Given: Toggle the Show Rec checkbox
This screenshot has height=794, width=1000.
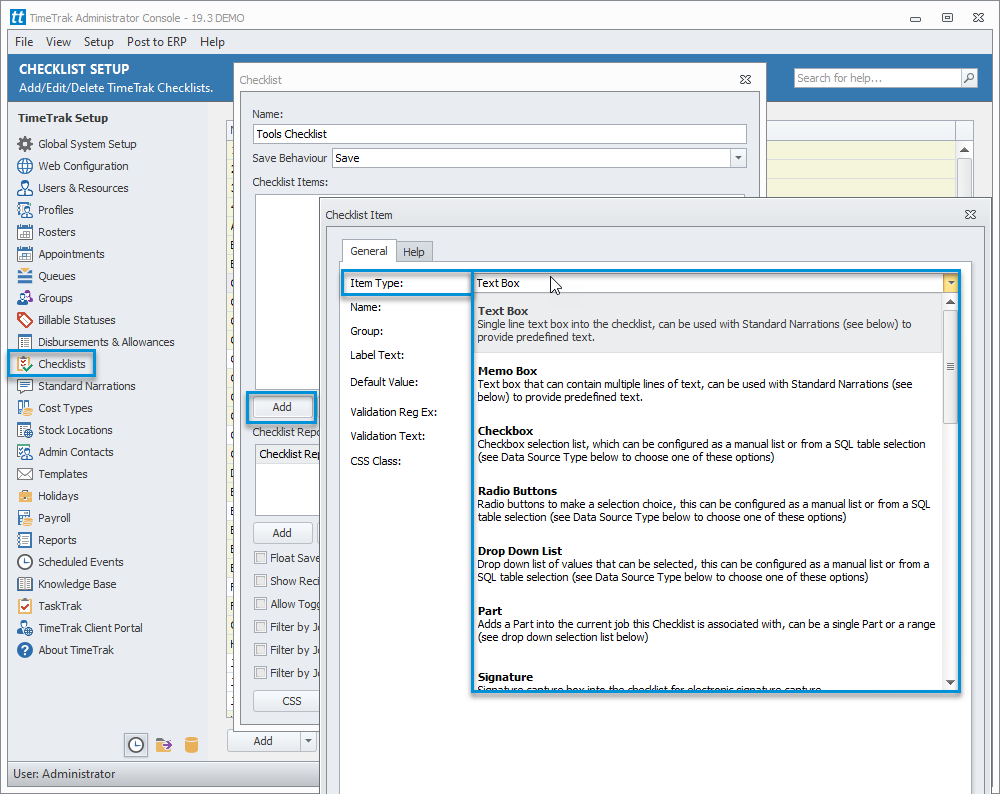Looking at the screenshot, I should [260, 581].
